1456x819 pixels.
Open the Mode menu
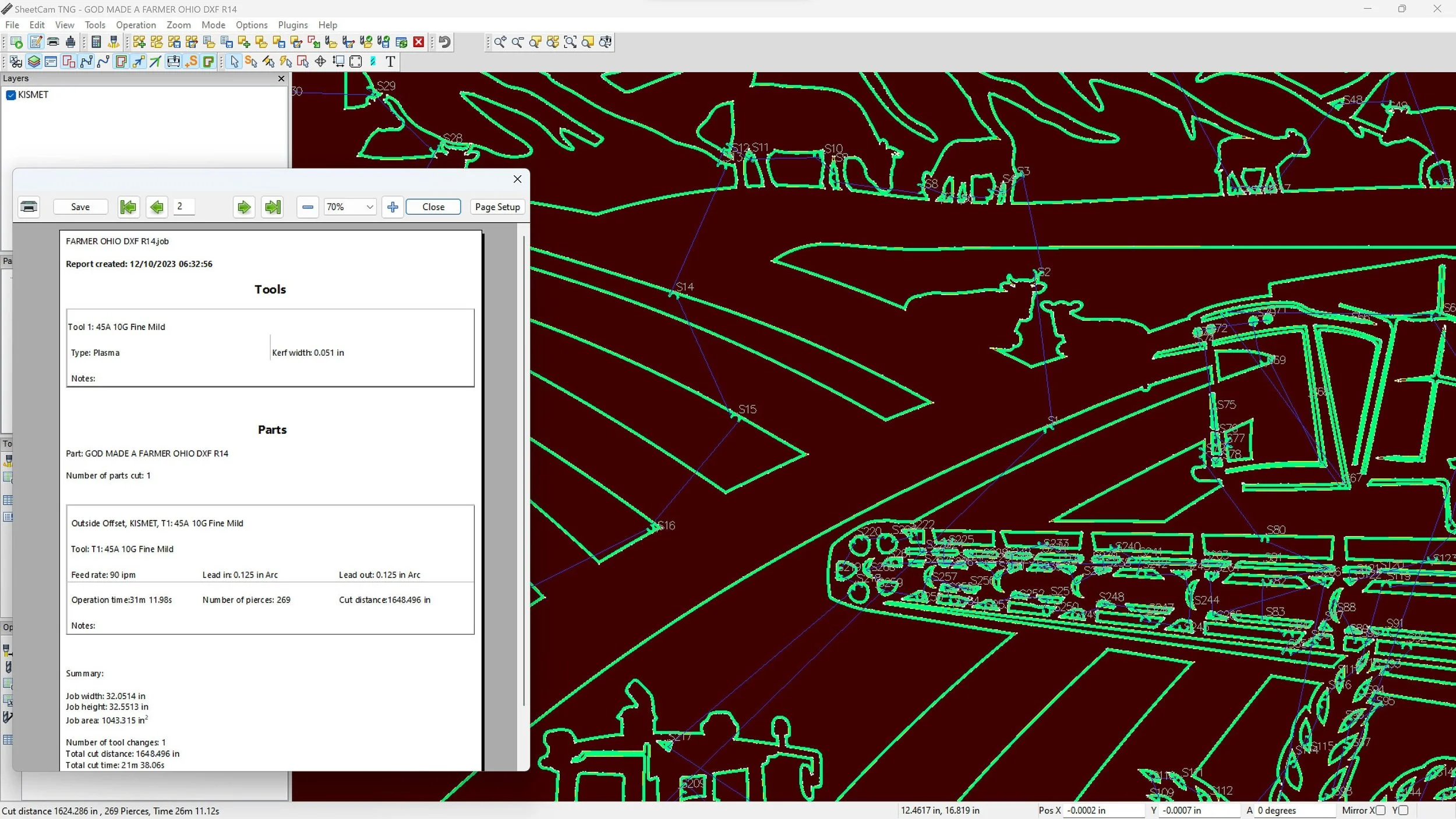(213, 25)
